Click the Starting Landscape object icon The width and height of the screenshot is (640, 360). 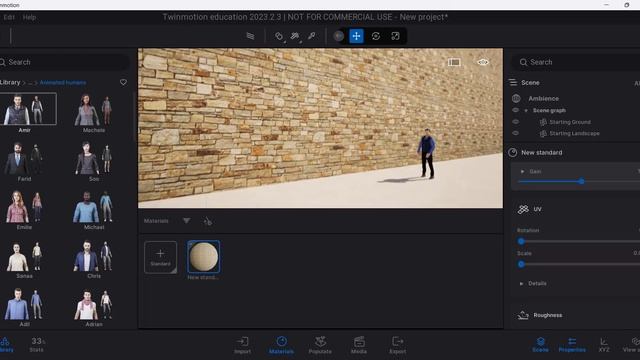(543, 133)
